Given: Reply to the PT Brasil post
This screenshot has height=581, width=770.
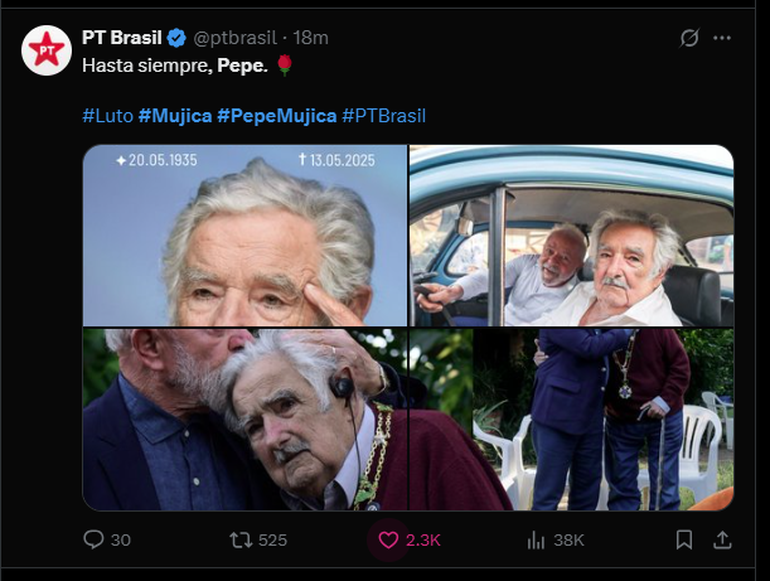Looking at the screenshot, I should click(94, 539).
